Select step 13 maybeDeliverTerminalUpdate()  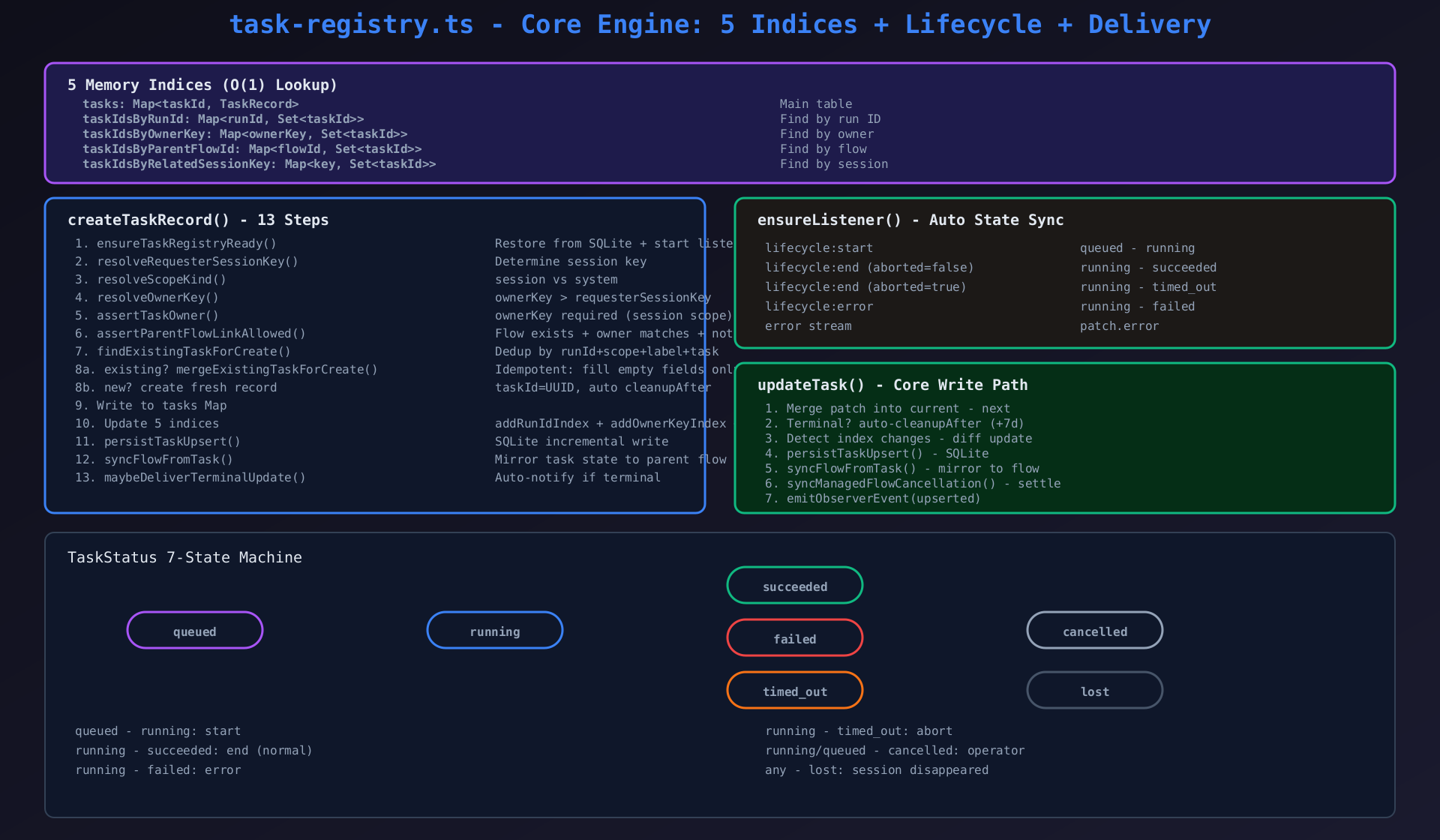(190, 478)
